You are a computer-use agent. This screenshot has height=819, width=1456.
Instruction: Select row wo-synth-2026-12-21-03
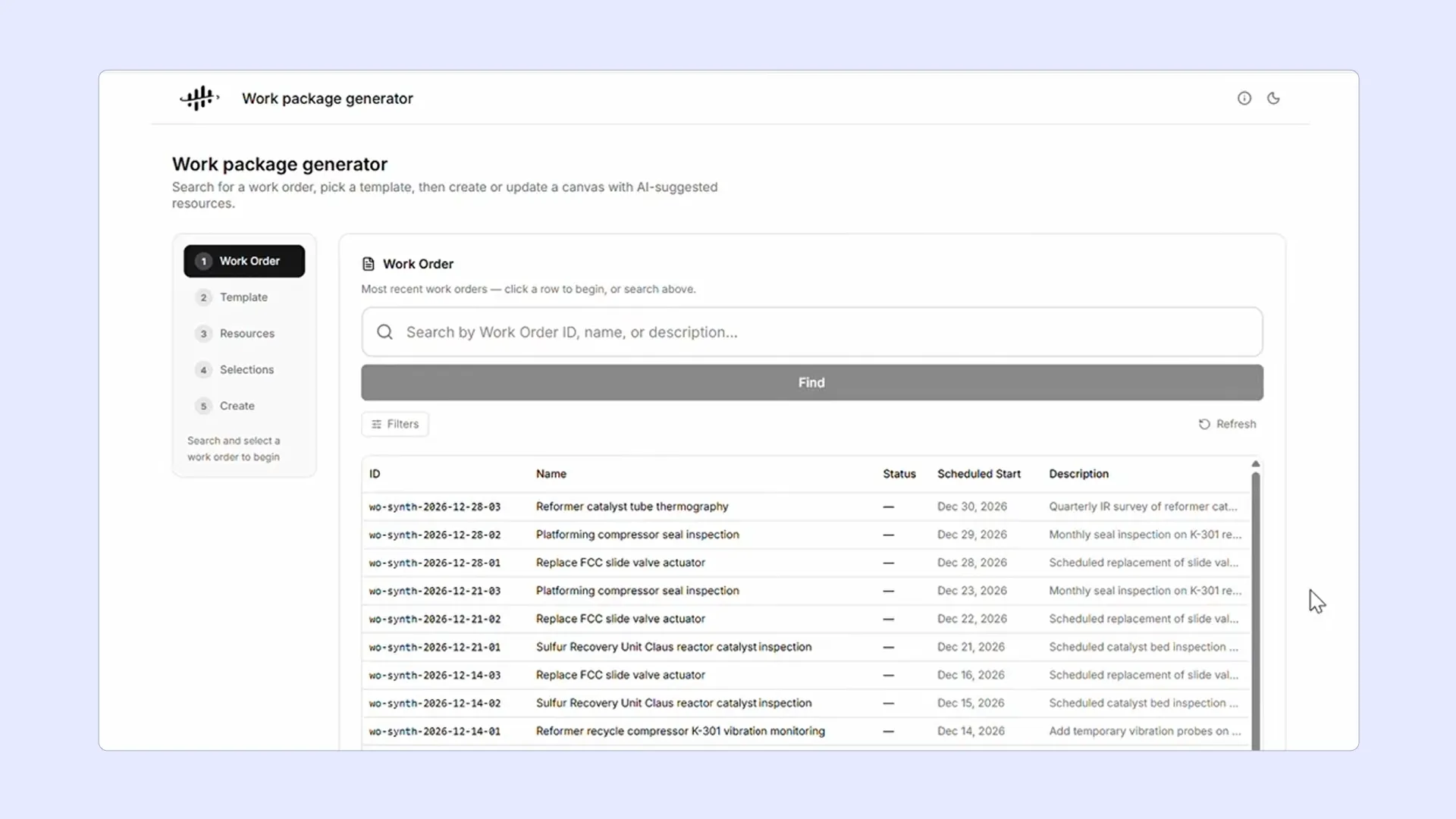807,591
